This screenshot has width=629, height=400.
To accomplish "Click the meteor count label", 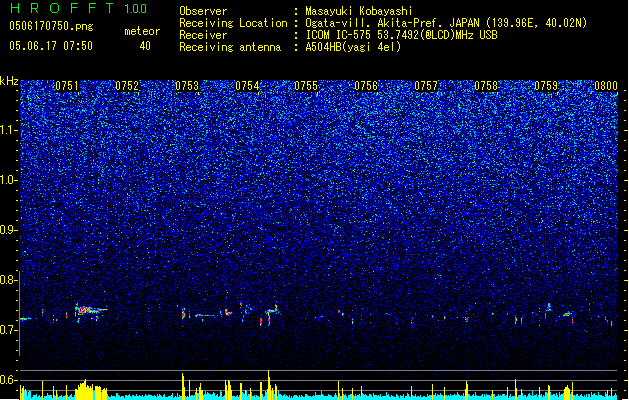I will tap(142, 31).
